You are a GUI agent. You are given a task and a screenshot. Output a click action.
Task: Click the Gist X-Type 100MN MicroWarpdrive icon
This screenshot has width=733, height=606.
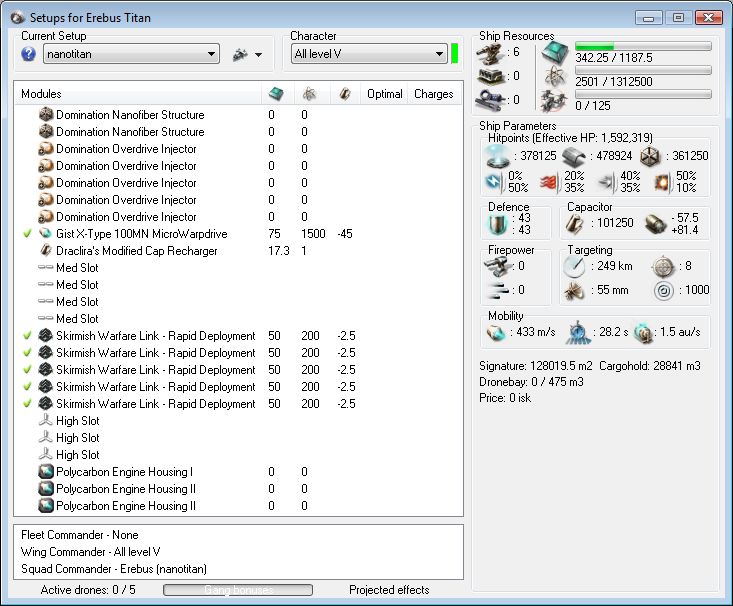(x=45, y=233)
